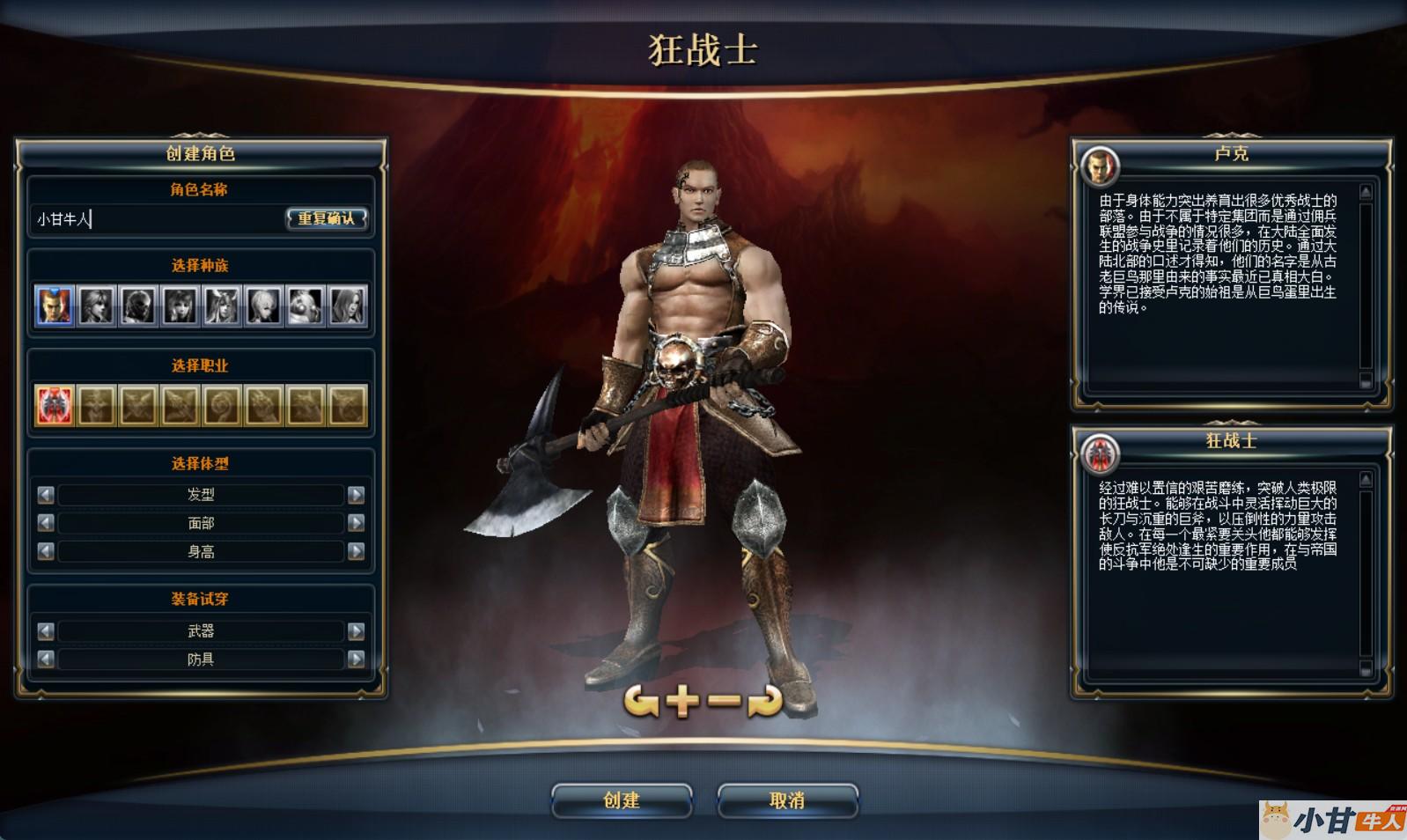Click the 卢克 race description scrollbar
Viewport: 1407px width, 840px height.
pyautogui.click(x=1366, y=286)
